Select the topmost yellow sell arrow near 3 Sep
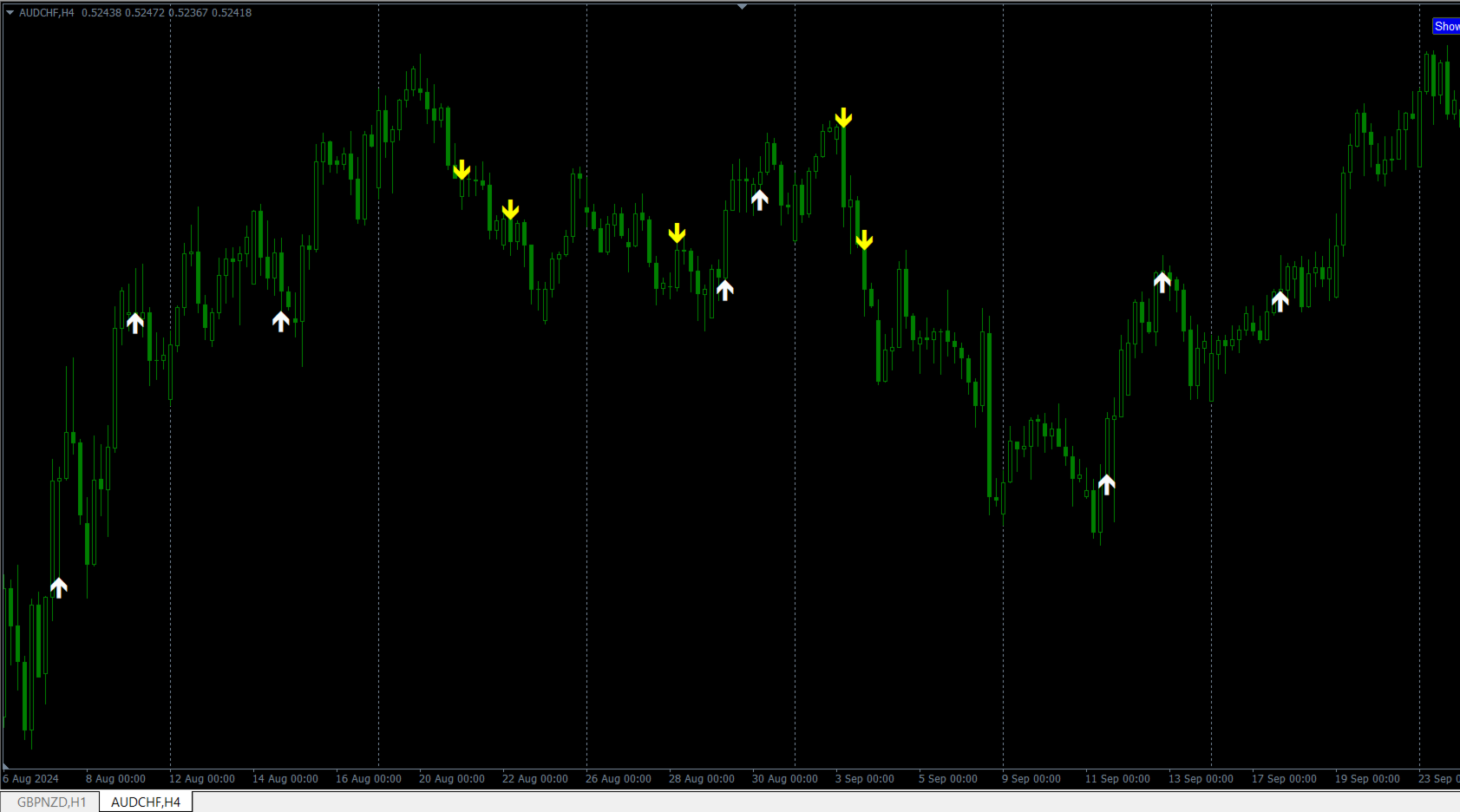This screenshot has height=812, width=1460. pyautogui.click(x=843, y=118)
